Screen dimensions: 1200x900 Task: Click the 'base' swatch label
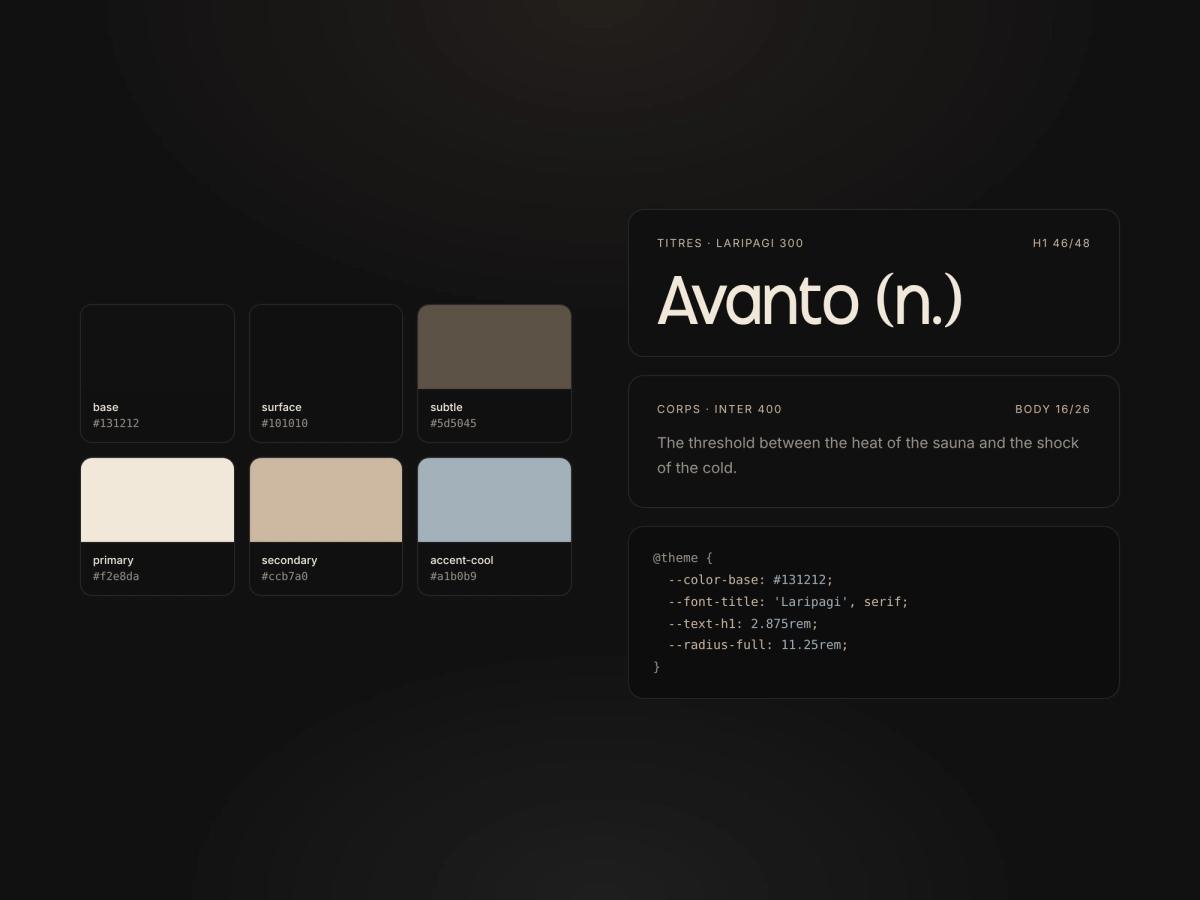point(105,407)
